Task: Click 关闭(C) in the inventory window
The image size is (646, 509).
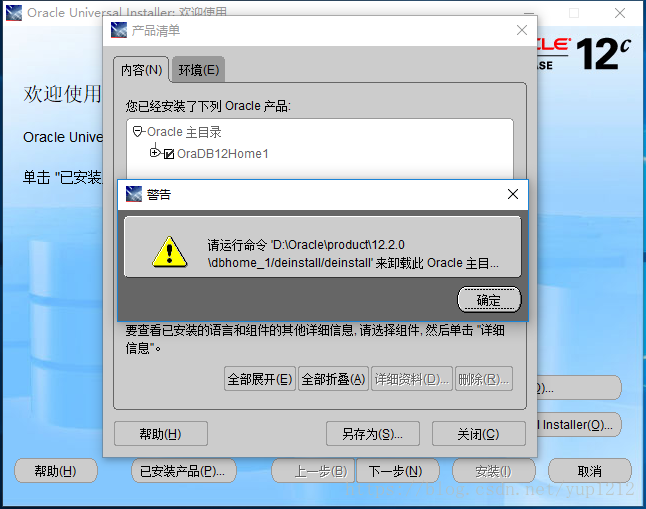Action: 478,434
